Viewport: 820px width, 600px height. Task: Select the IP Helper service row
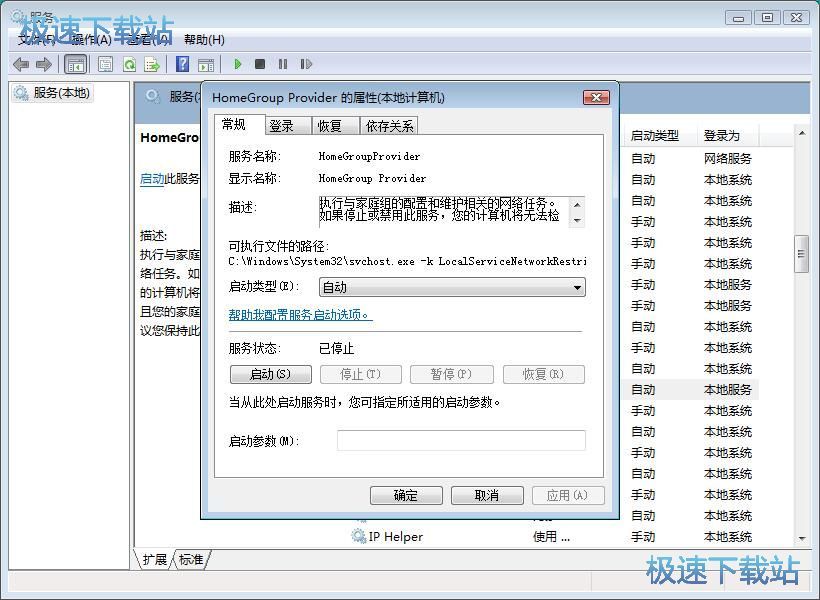[554, 536]
